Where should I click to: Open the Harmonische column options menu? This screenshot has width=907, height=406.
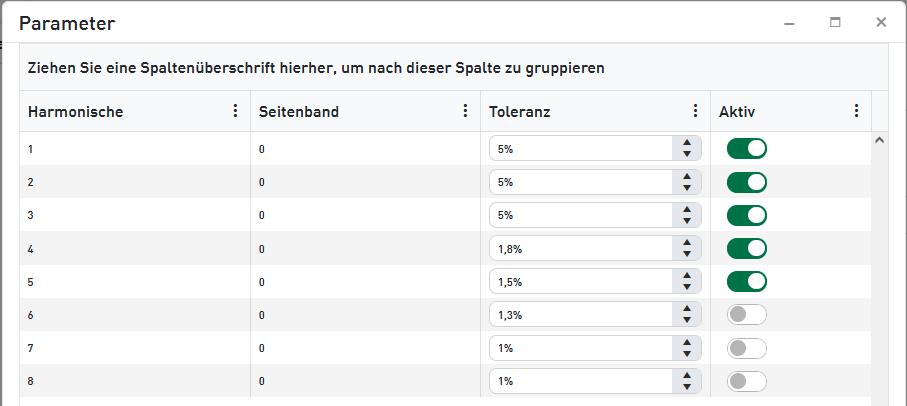coord(235,111)
